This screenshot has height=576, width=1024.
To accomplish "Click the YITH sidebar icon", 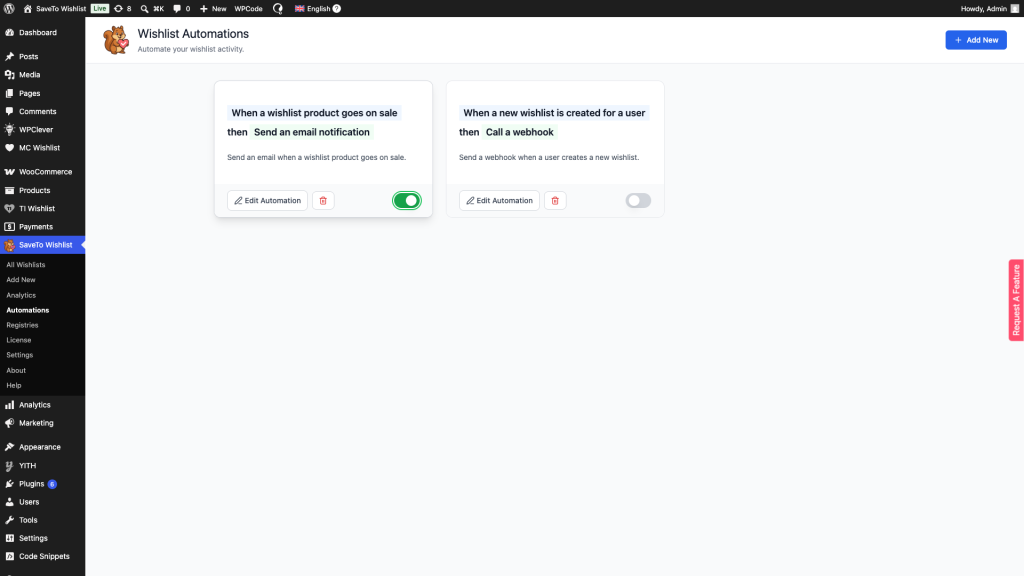I will pos(9,466).
